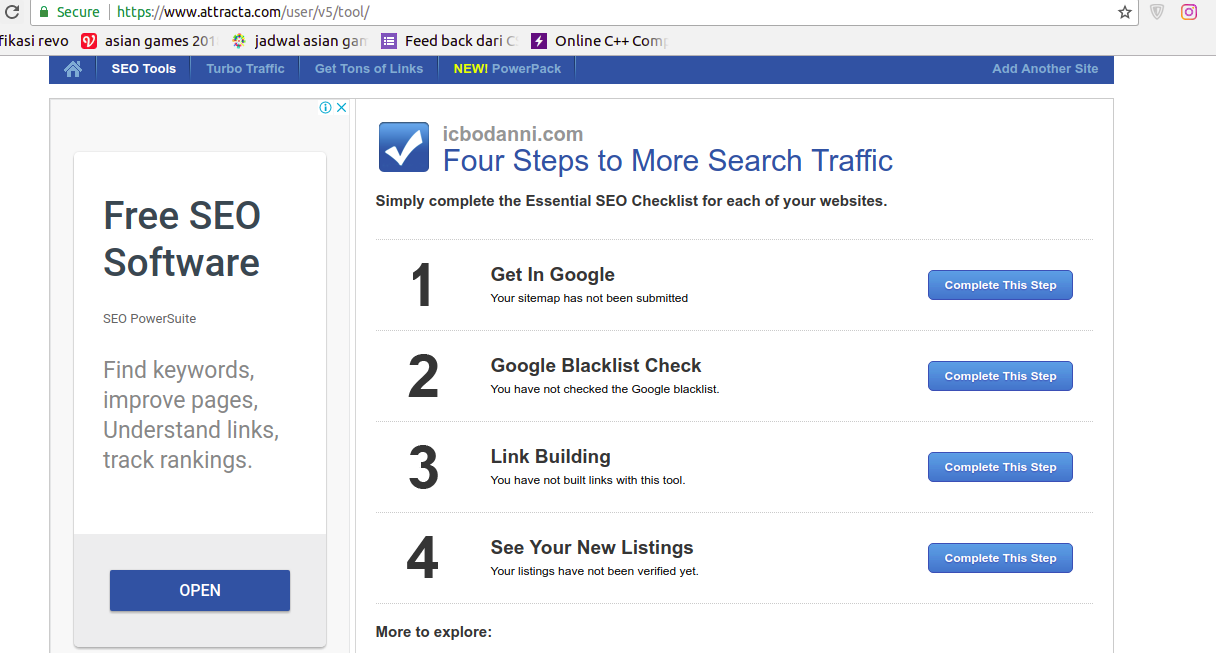The image size is (1216, 653).
Task: Click the Free SEO Software ad headline
Action: pos(182,239)
